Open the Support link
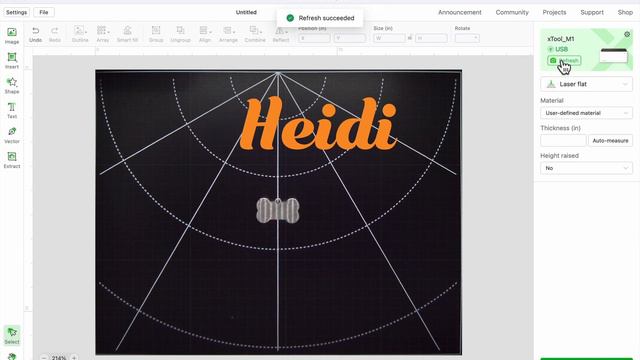This screenshot has height=360, width=640. 592,12
